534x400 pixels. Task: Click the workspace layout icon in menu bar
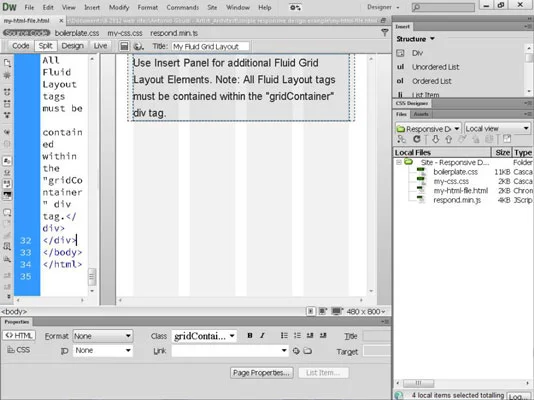coord(295,7)
